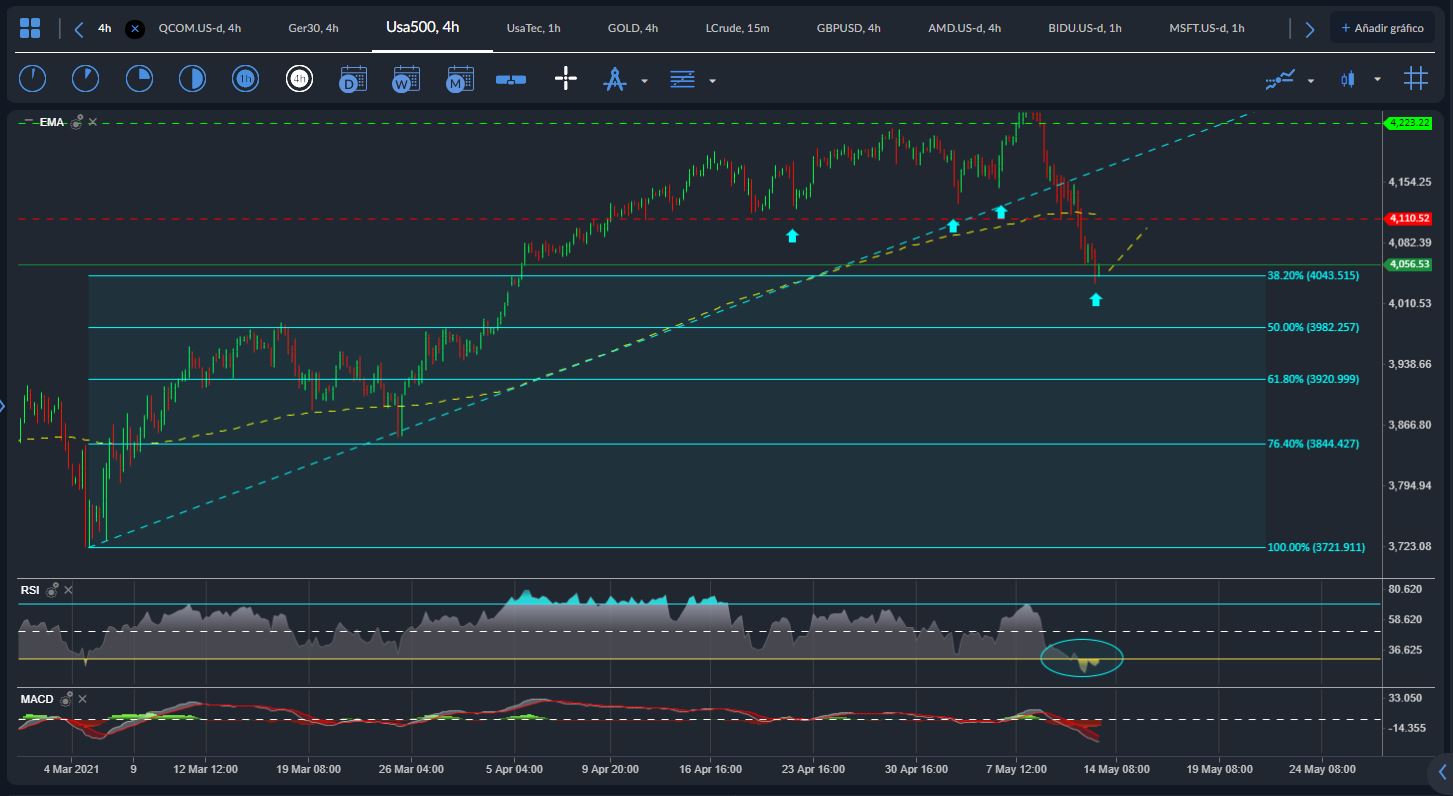Remove the EMA indicator with X

coord(93,122)
